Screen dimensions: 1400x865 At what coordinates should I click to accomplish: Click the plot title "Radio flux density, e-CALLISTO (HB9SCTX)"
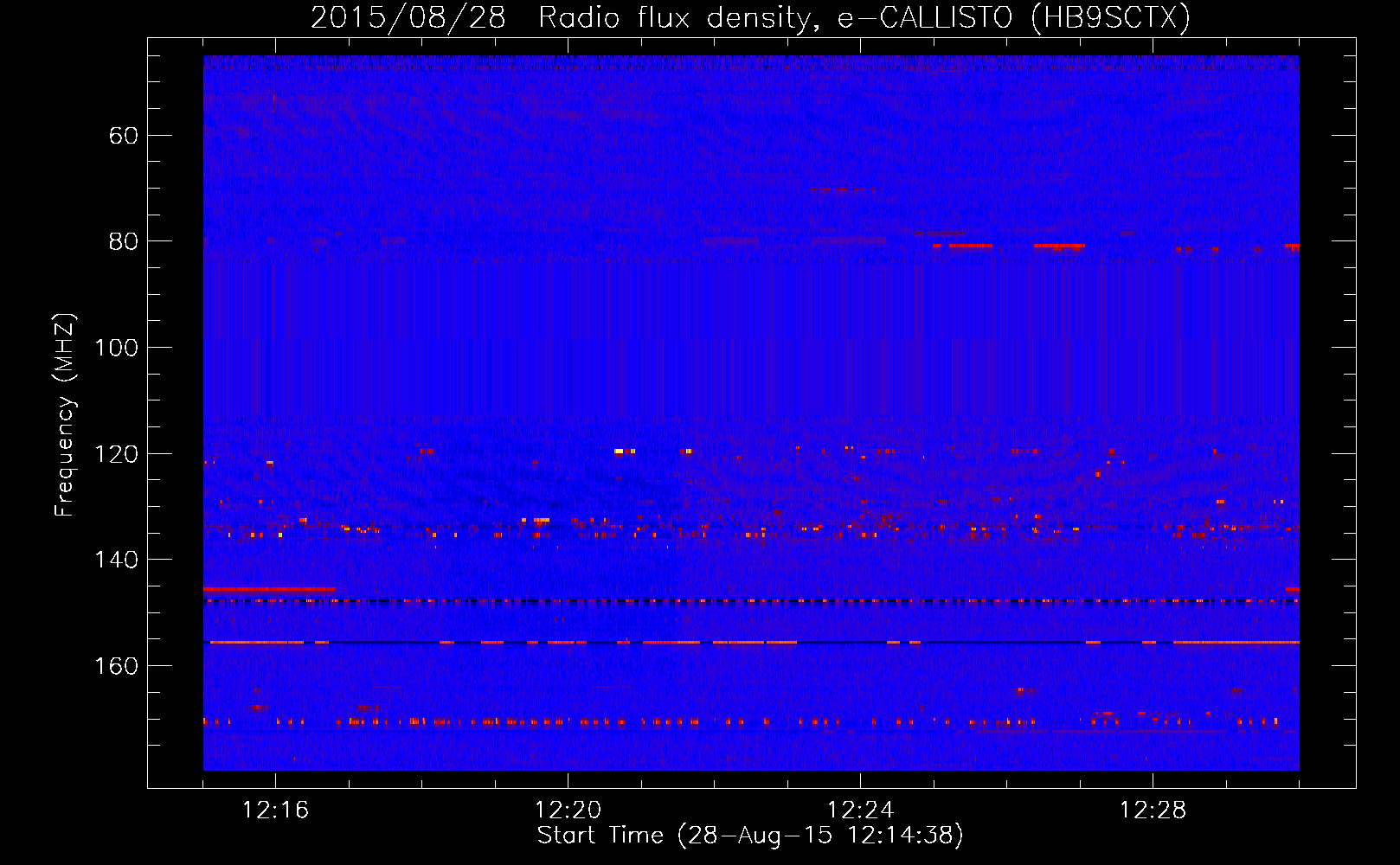(x=864, y=17)
